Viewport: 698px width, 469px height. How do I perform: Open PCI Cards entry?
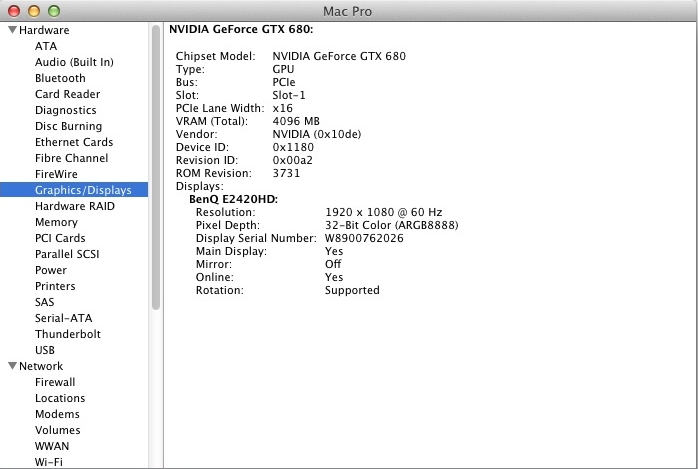[60, 239]
